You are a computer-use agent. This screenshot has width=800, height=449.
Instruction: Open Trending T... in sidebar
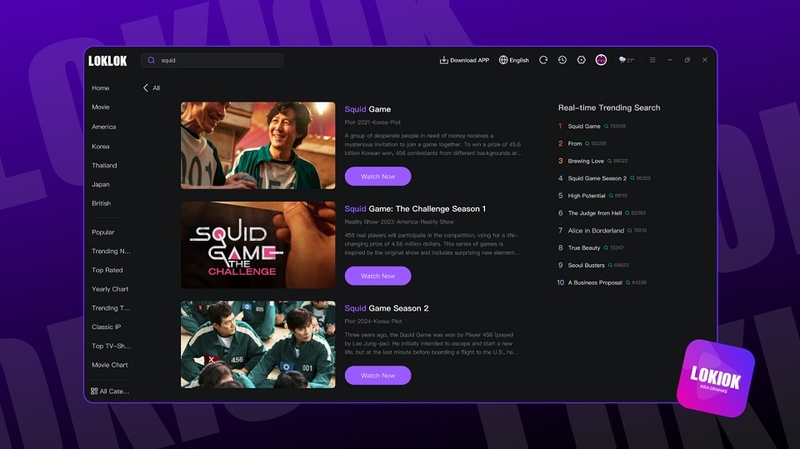[x=111, y=308]
